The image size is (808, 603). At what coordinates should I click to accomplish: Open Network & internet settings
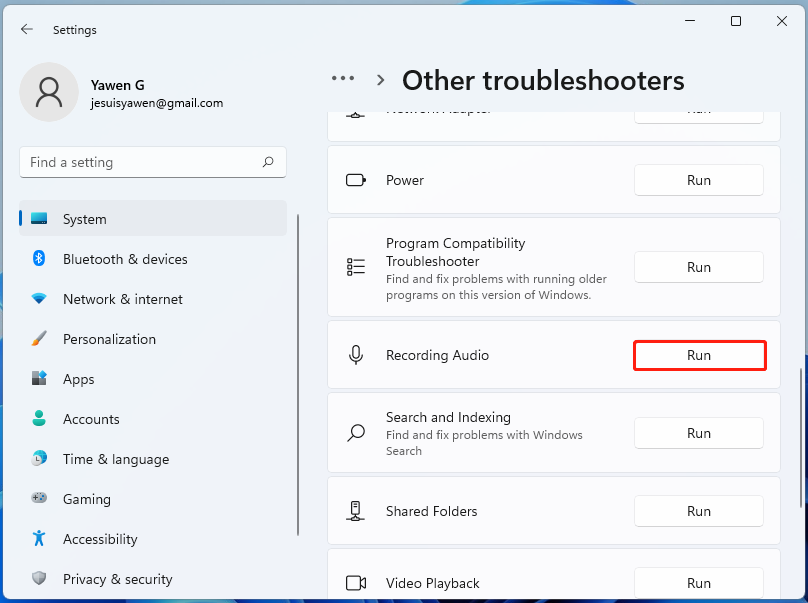(153, 299)
